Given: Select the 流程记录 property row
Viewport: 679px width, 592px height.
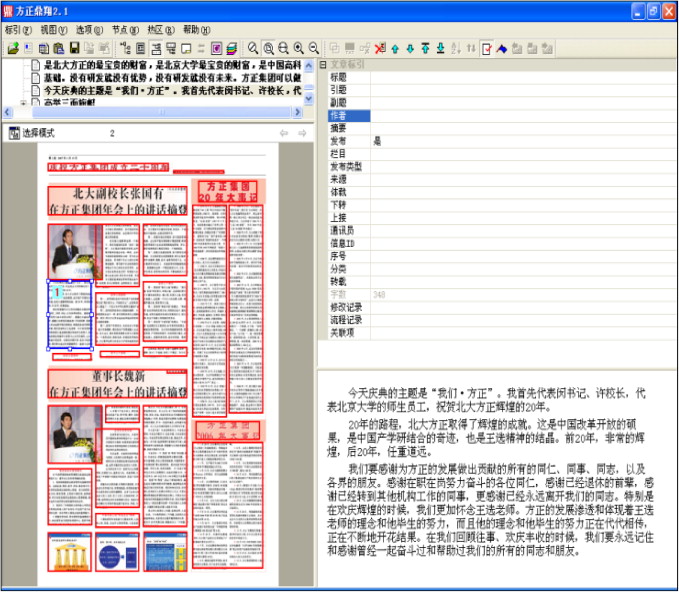Looking at the screenshot, I should [x=501, y=320].
